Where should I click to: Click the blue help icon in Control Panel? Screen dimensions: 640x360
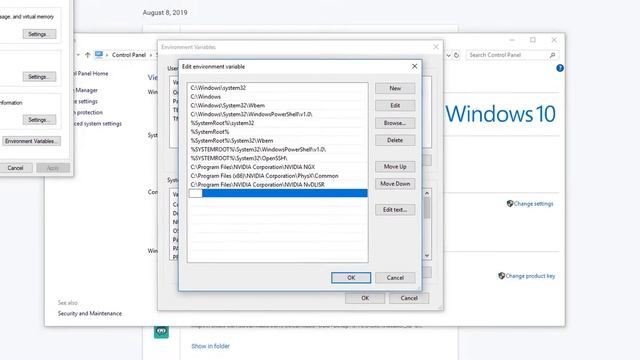[x=560, y=68]
